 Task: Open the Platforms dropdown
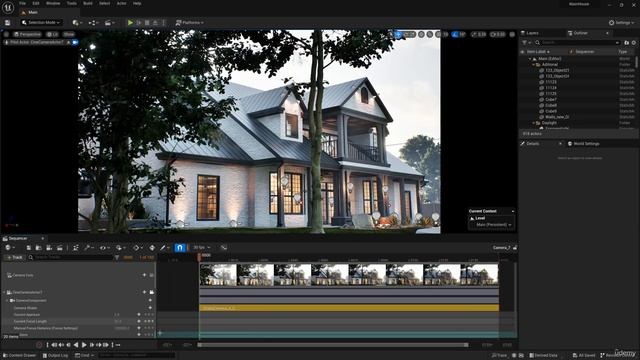coord(189,22)
